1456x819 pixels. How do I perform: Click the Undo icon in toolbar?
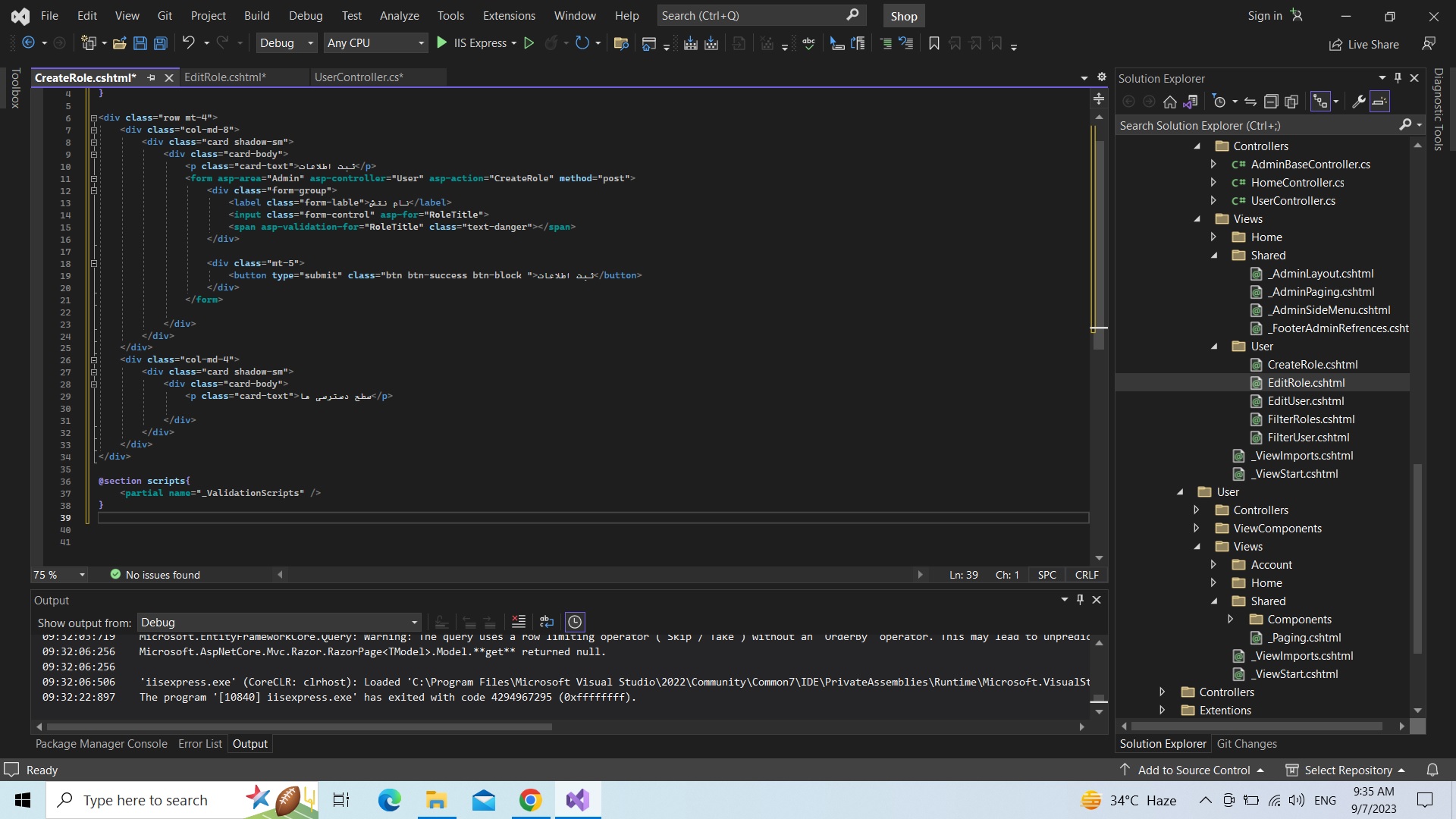pos(188,43)
